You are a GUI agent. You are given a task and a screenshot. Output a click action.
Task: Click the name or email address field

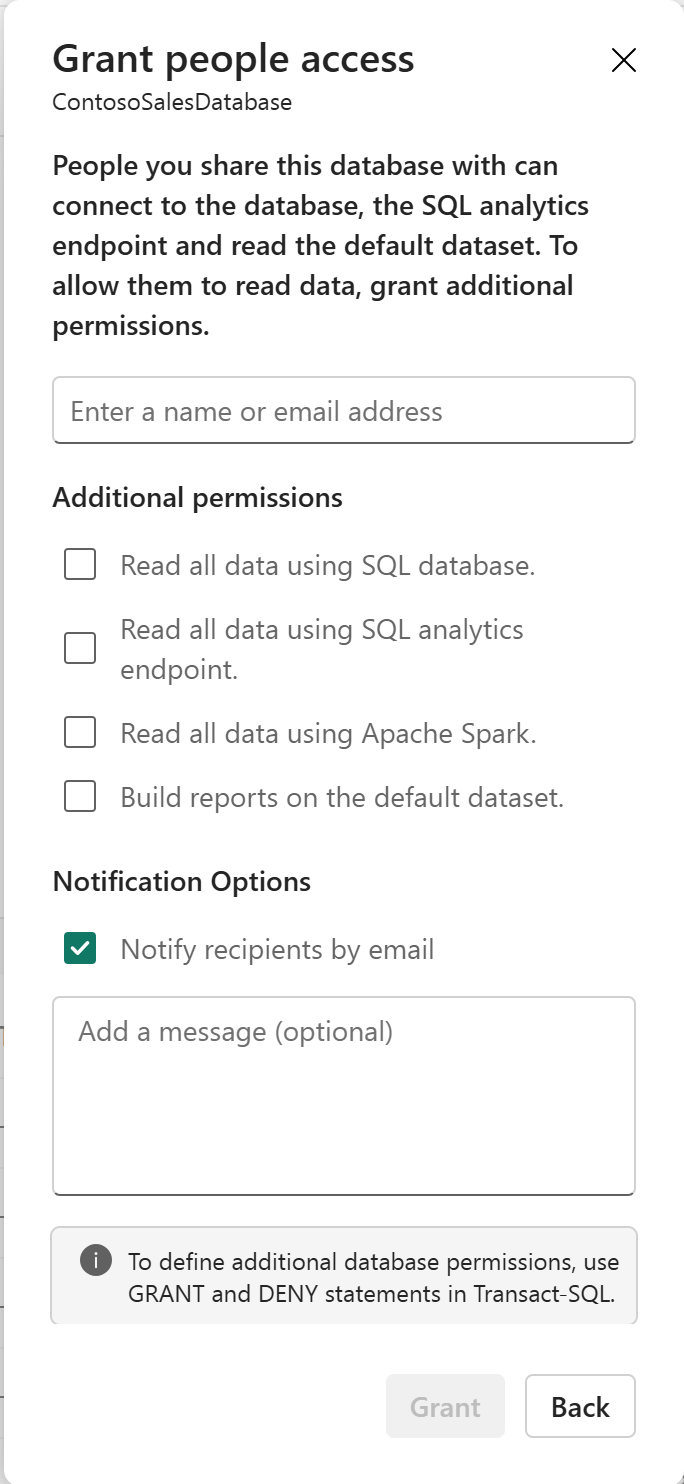coord(344,410)
